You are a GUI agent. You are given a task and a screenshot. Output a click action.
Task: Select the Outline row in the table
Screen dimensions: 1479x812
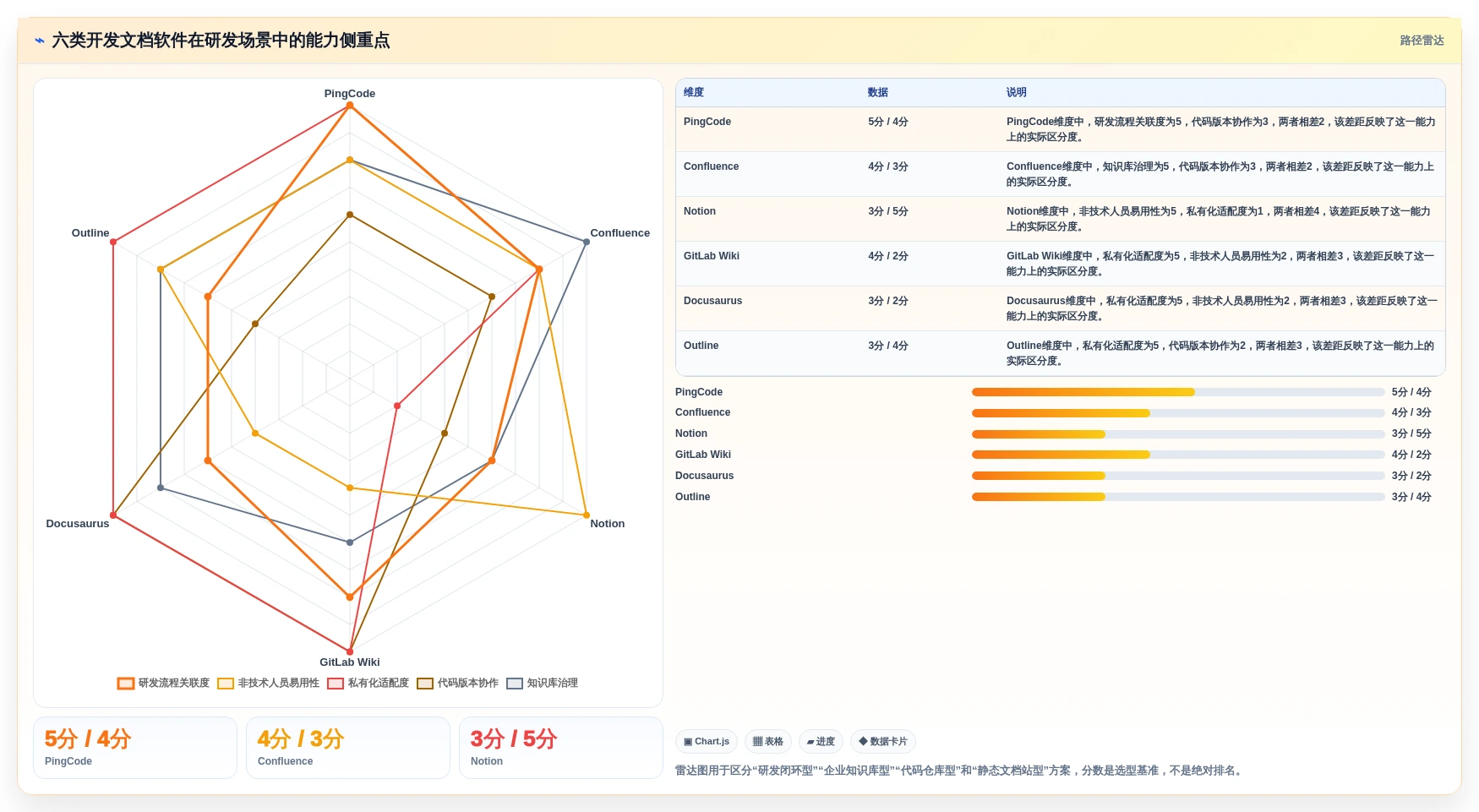pyautogui.click(x=1060, y=353)
